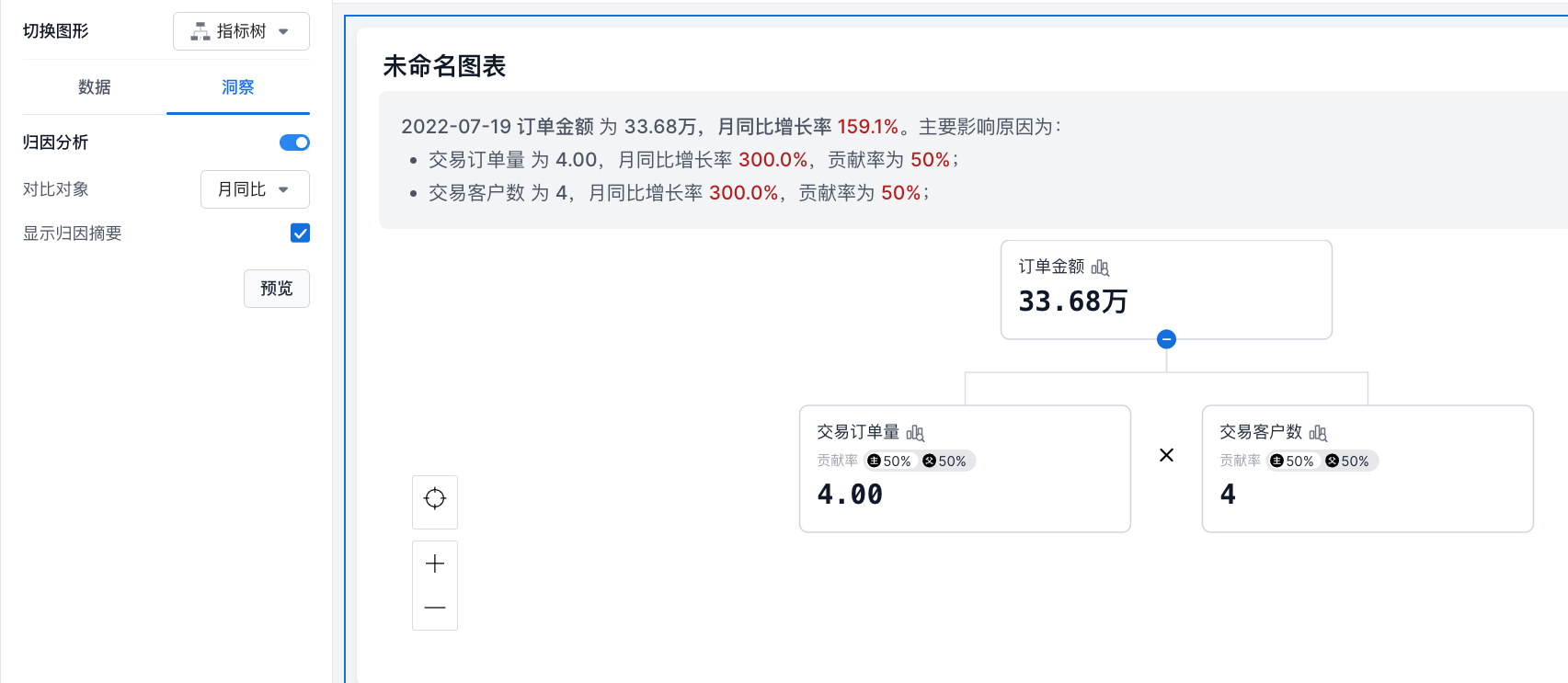The width and height of the screenshot is (1568, 683).
Task: Uncheck the 显示归因摘要 checkbox
Action: (x=300, y=233)
